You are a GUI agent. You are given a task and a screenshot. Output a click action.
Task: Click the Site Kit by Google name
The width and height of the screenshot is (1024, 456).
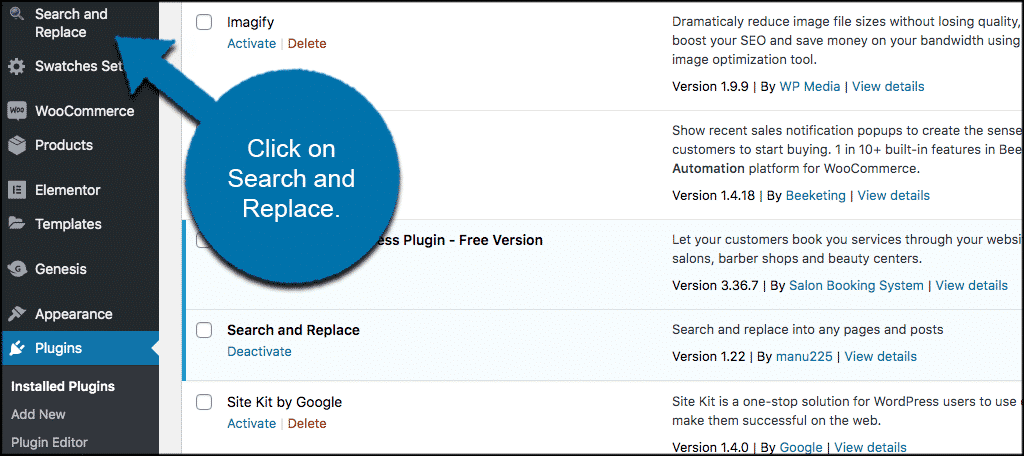coord(285,402)
